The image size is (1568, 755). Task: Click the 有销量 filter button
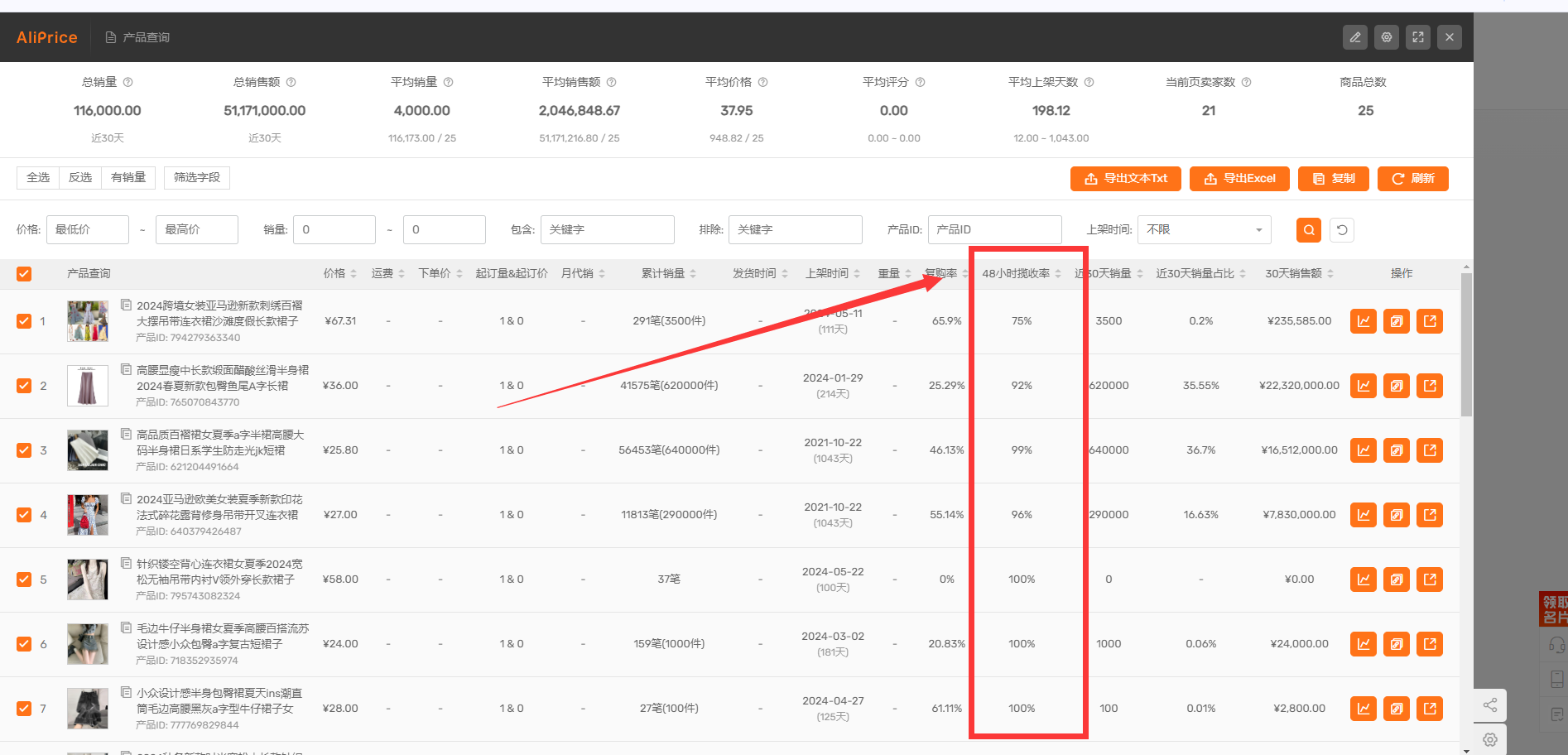coord(128,178)
